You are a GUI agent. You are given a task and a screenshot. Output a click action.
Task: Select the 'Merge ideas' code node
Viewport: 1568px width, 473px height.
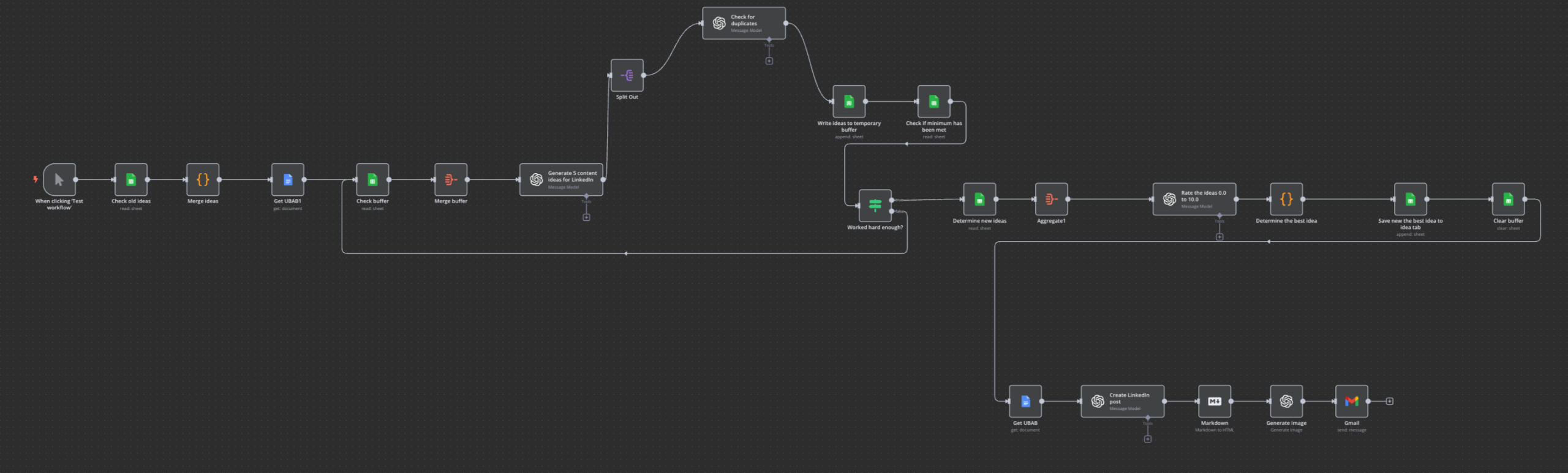tap(203, 179)
